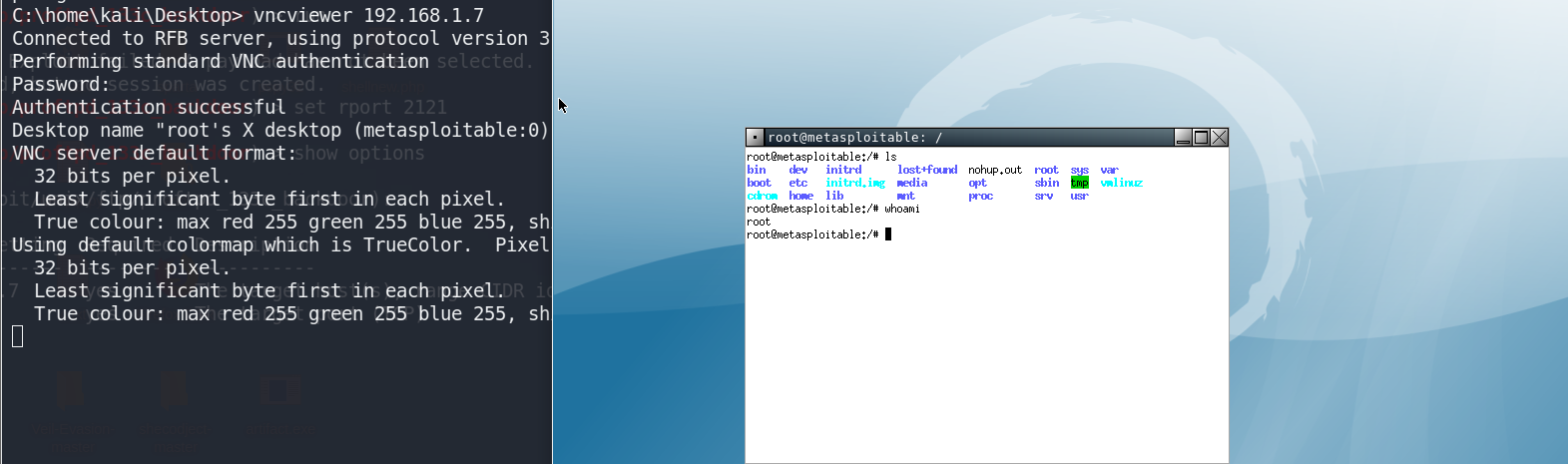
Task: Select lost+found in the ls output
Action: point(926,170)
